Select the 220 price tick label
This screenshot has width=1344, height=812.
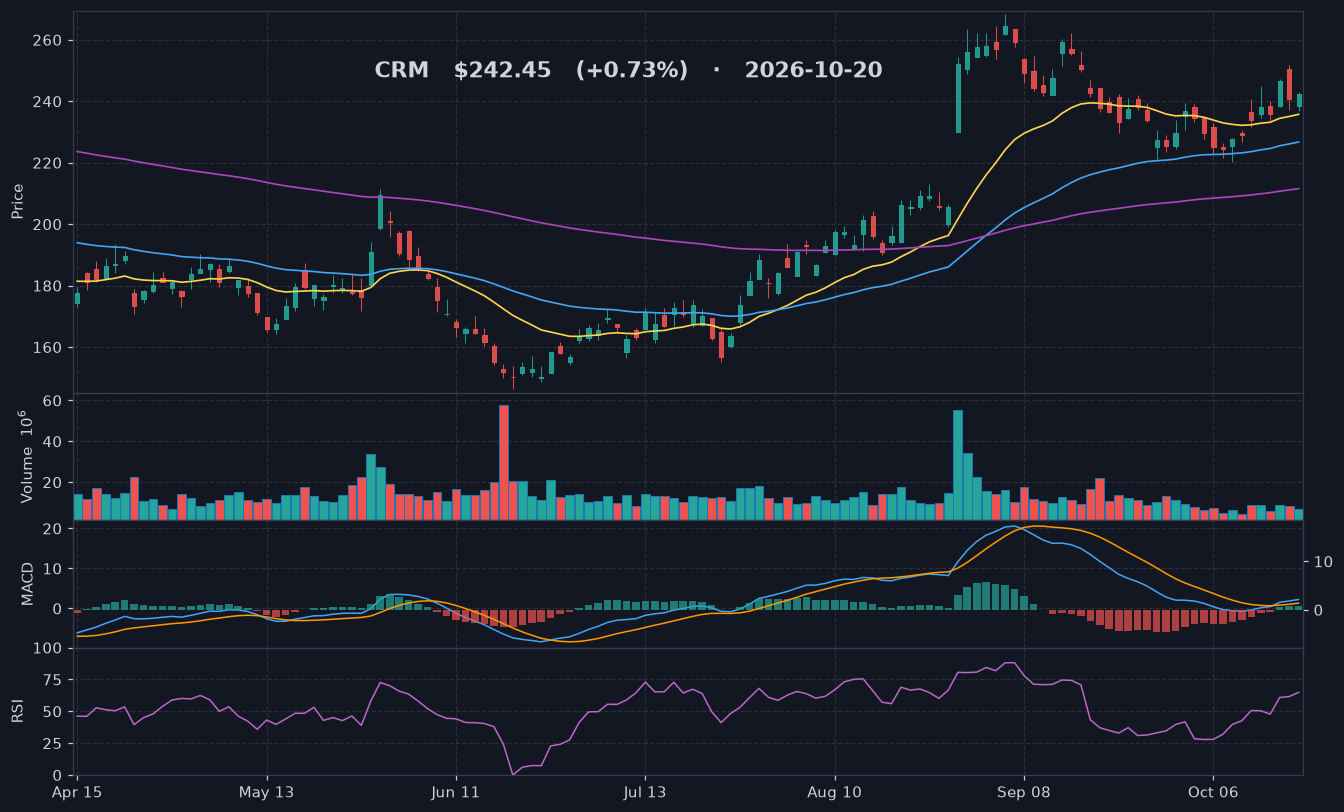click(x=49, y=163)
